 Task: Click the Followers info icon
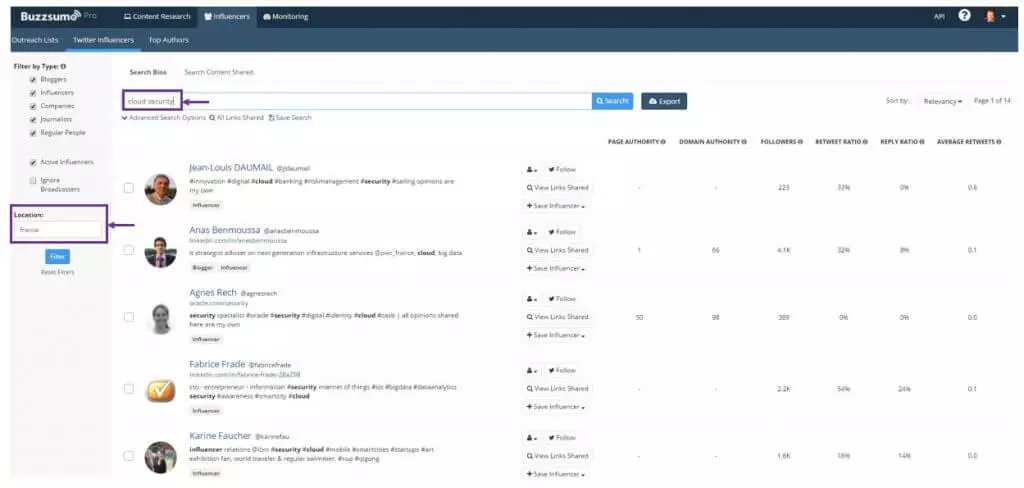click(800, 142)
